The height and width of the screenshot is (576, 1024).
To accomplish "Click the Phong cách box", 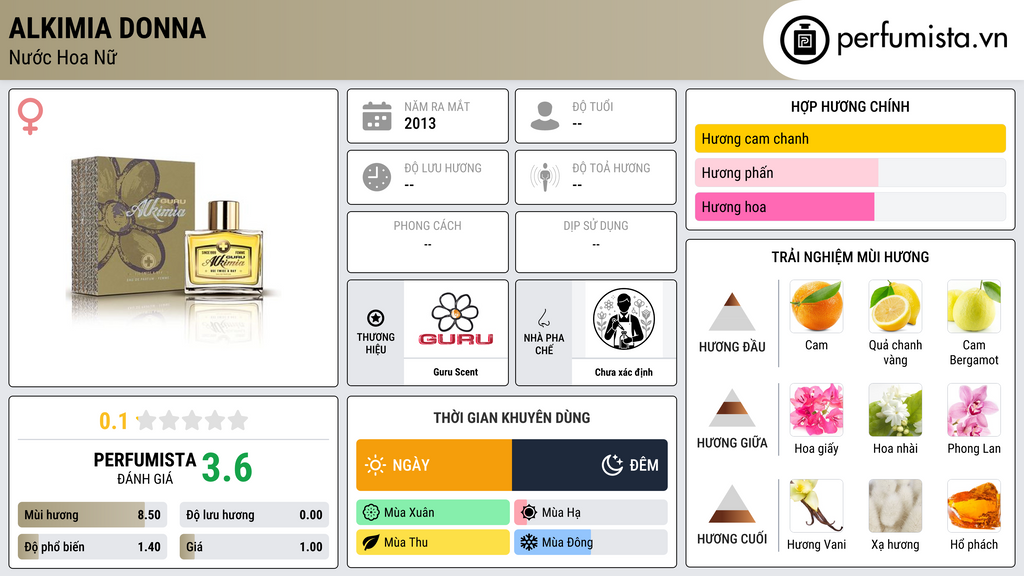I will [428, 242].
